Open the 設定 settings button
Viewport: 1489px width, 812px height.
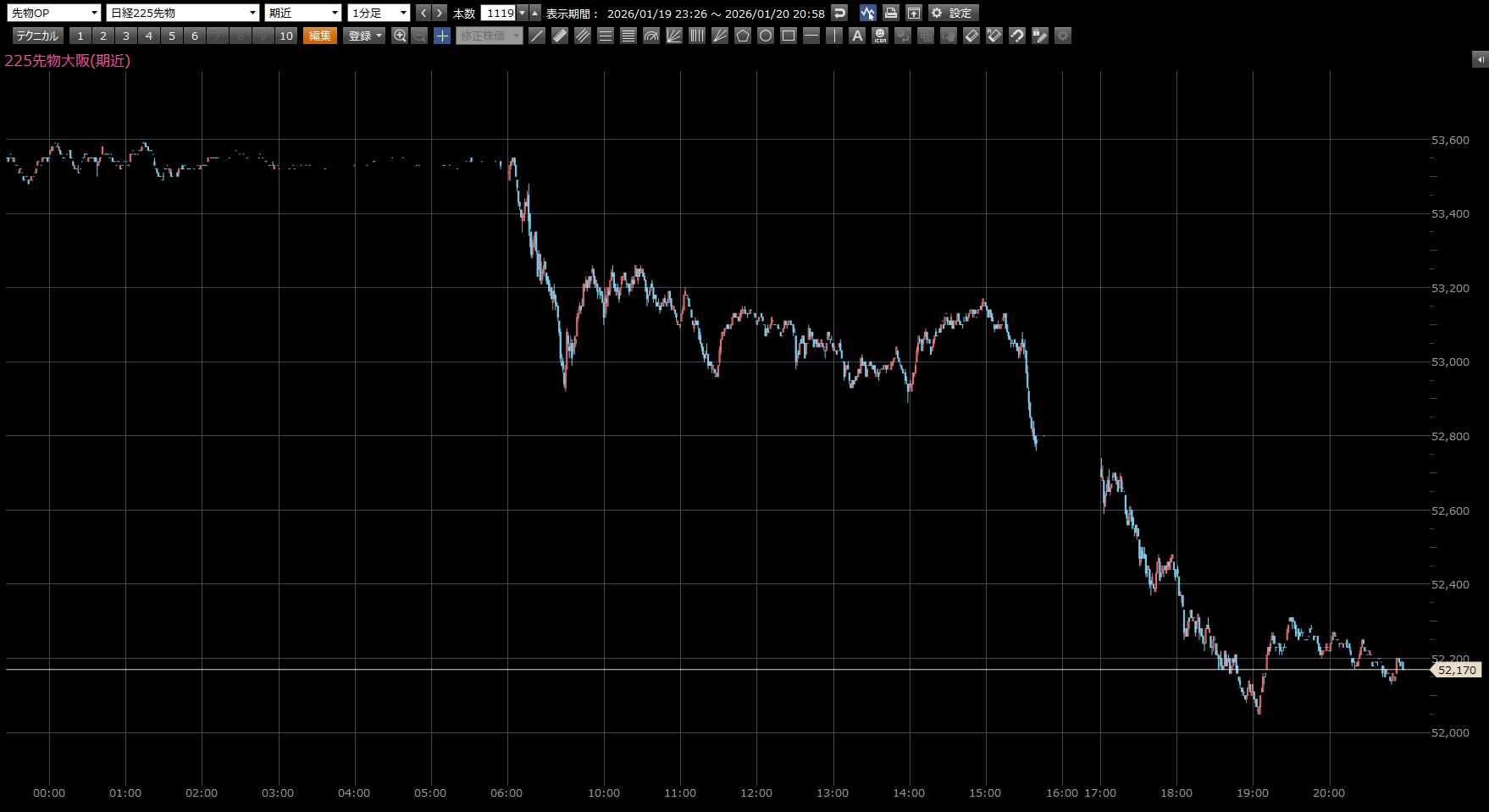pyautogui.click(x=953, y=13)
